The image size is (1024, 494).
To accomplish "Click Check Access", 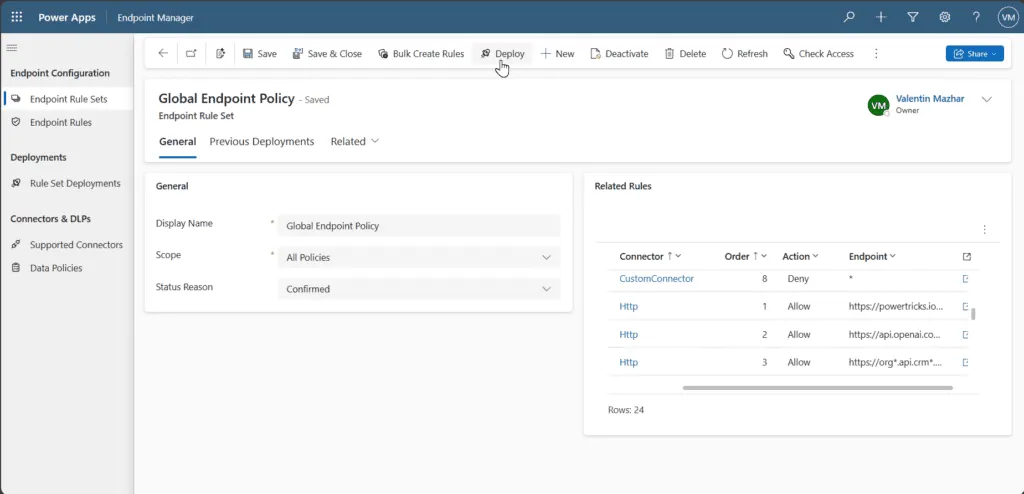I will (x=818, y=54).
